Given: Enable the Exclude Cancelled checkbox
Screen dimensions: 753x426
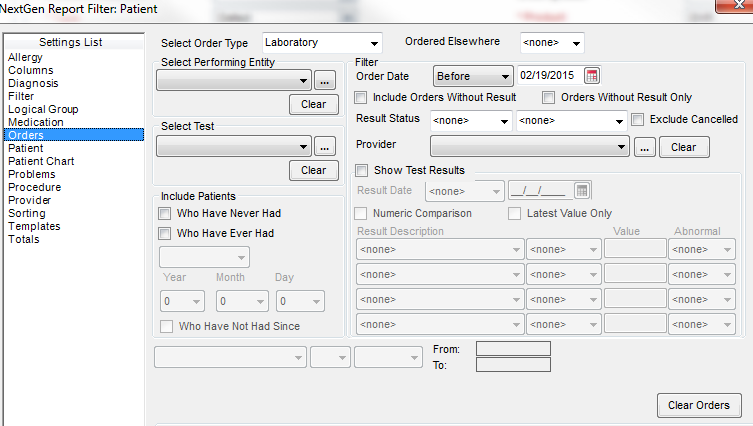Looking at the screenshot, I should coord(637,119).
